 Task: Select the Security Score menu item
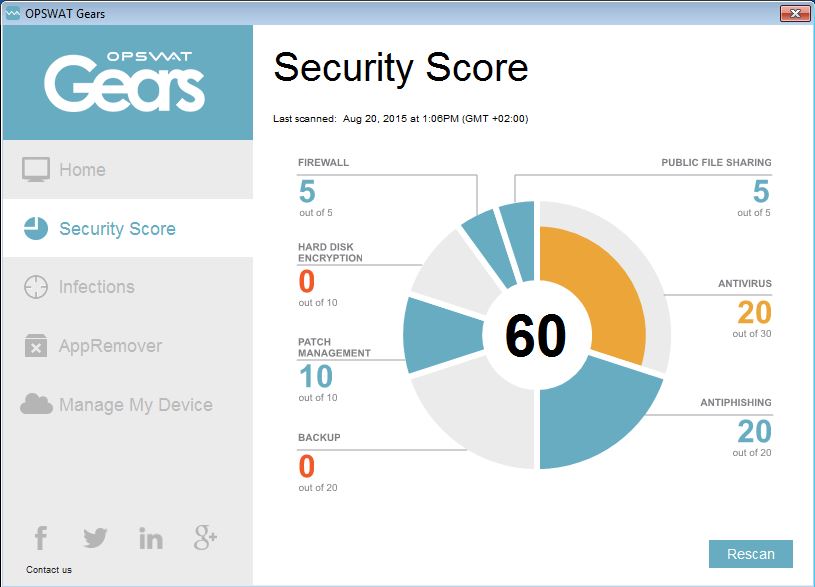coord(127,228)
